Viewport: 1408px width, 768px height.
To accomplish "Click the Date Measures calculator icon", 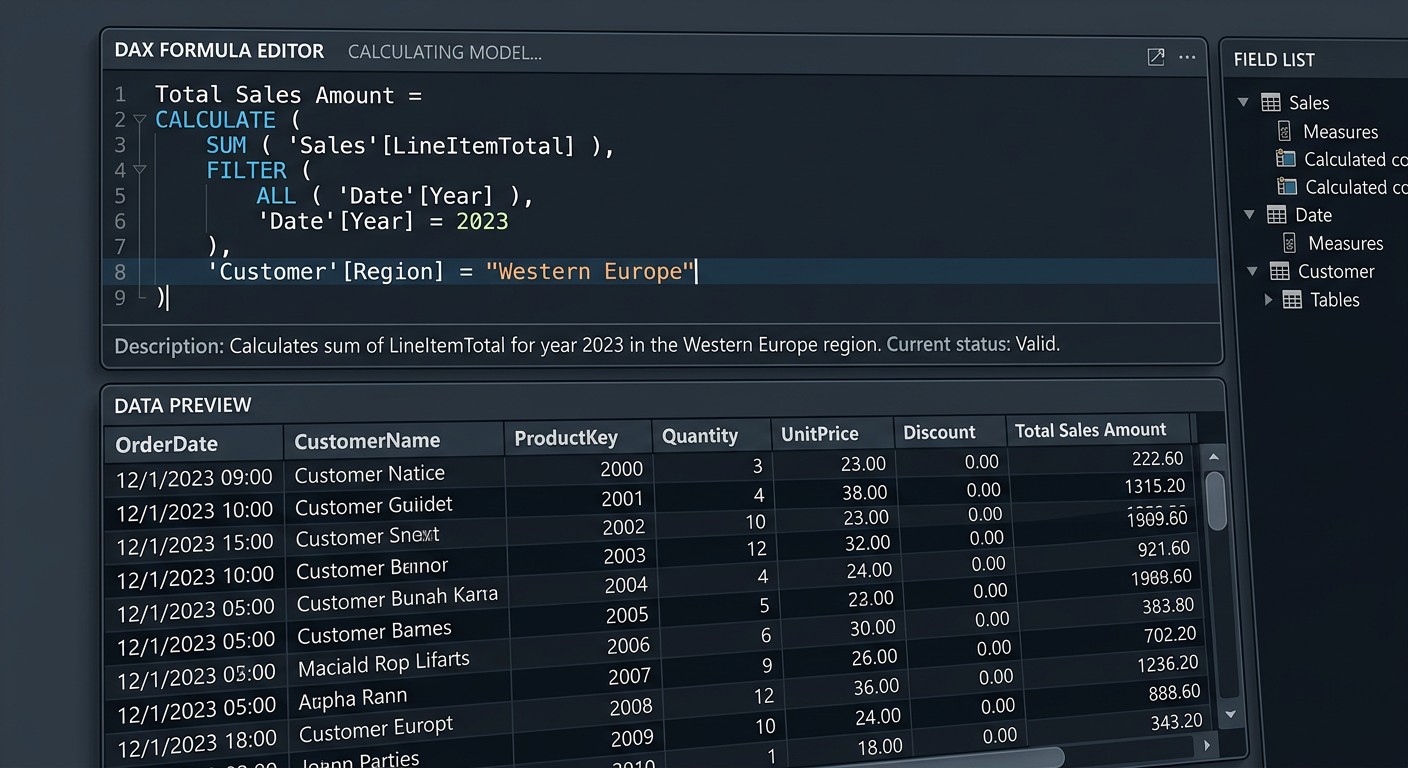I will click(1291, 242).
